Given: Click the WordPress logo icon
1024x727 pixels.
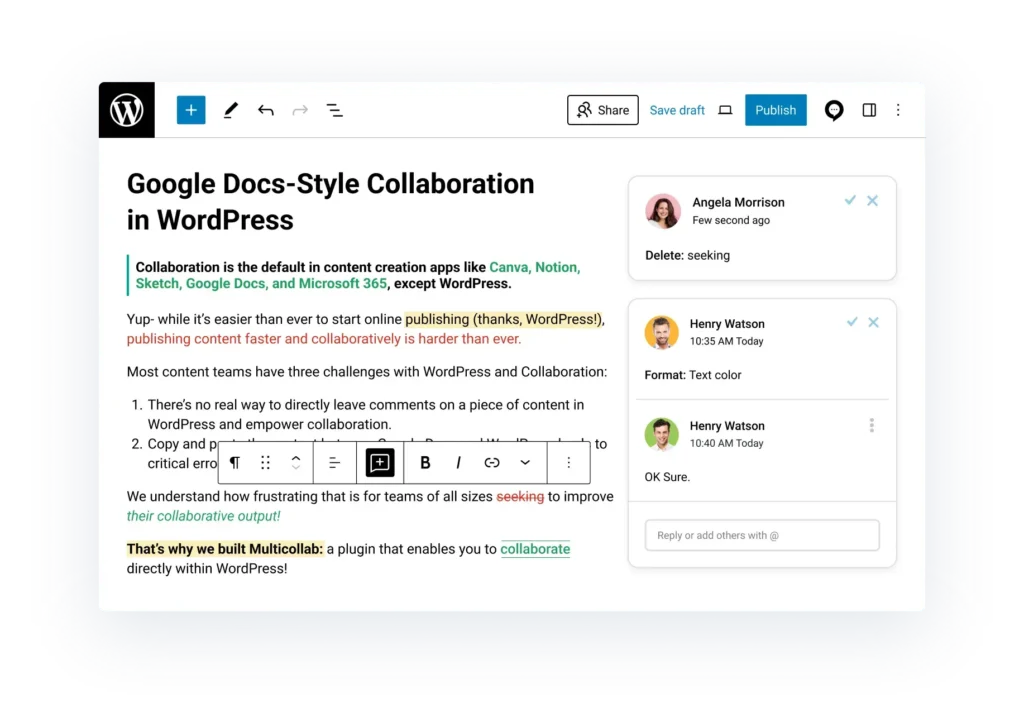Looking at the screenshot, I should click(127, 110).
